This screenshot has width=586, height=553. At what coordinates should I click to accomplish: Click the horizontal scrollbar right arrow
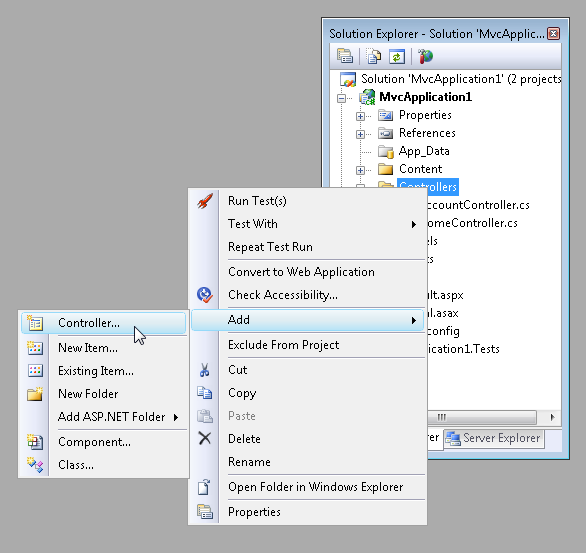point(552,417)
